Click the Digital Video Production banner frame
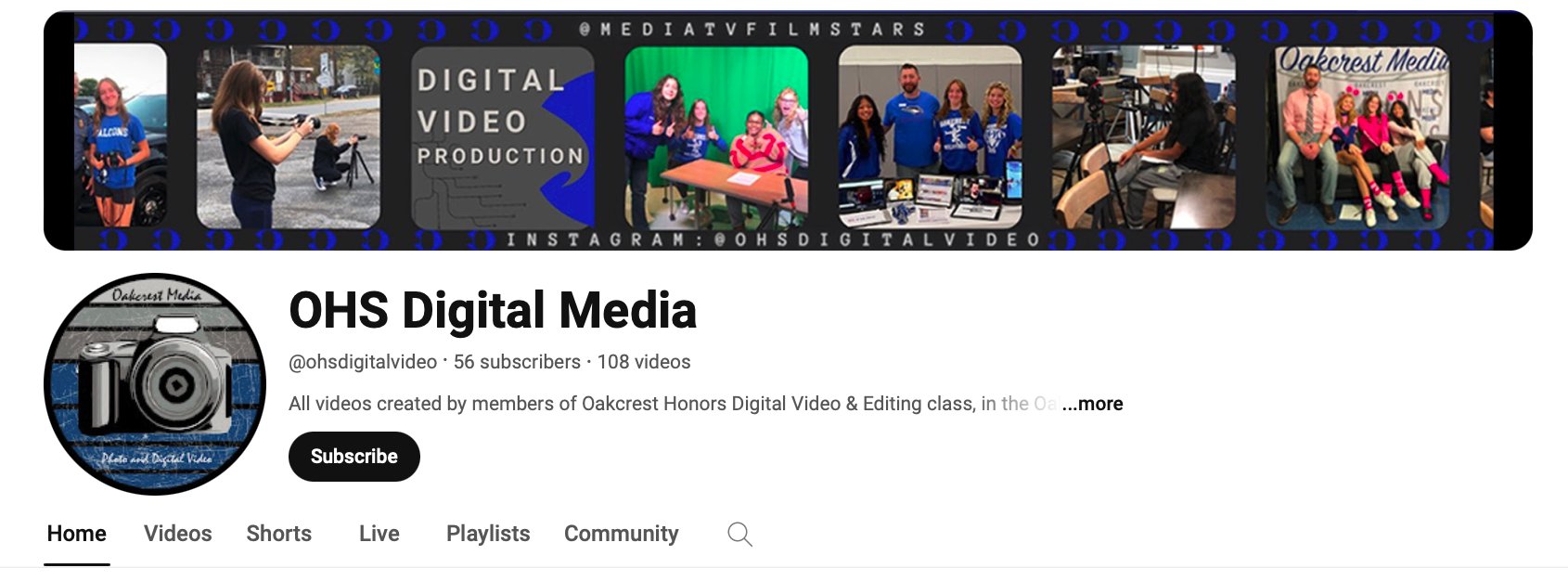 pyautogui.click(x=502, y=137)
